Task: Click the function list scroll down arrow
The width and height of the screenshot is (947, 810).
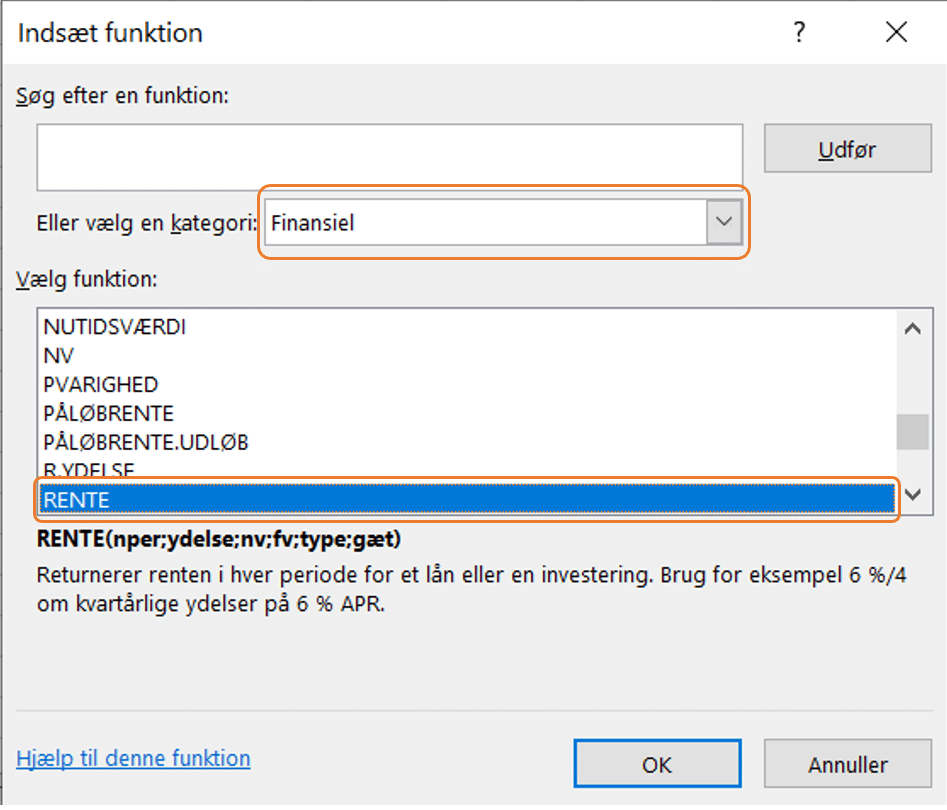Action: point(911,494)
